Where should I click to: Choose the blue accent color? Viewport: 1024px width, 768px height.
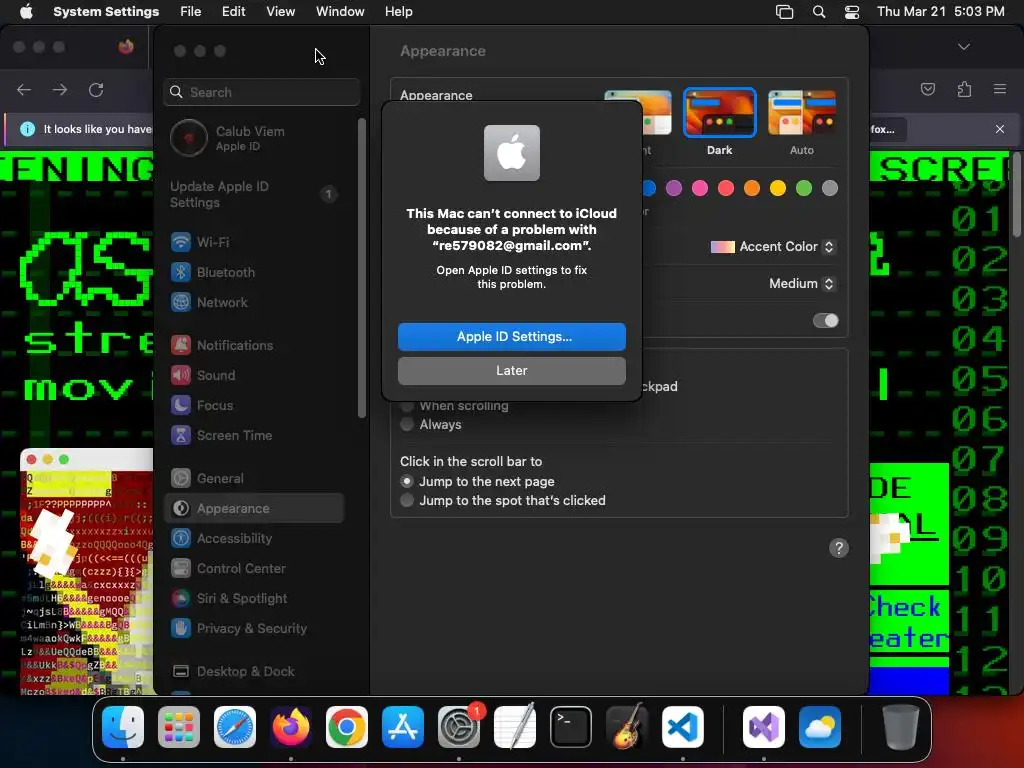[648, 189]
